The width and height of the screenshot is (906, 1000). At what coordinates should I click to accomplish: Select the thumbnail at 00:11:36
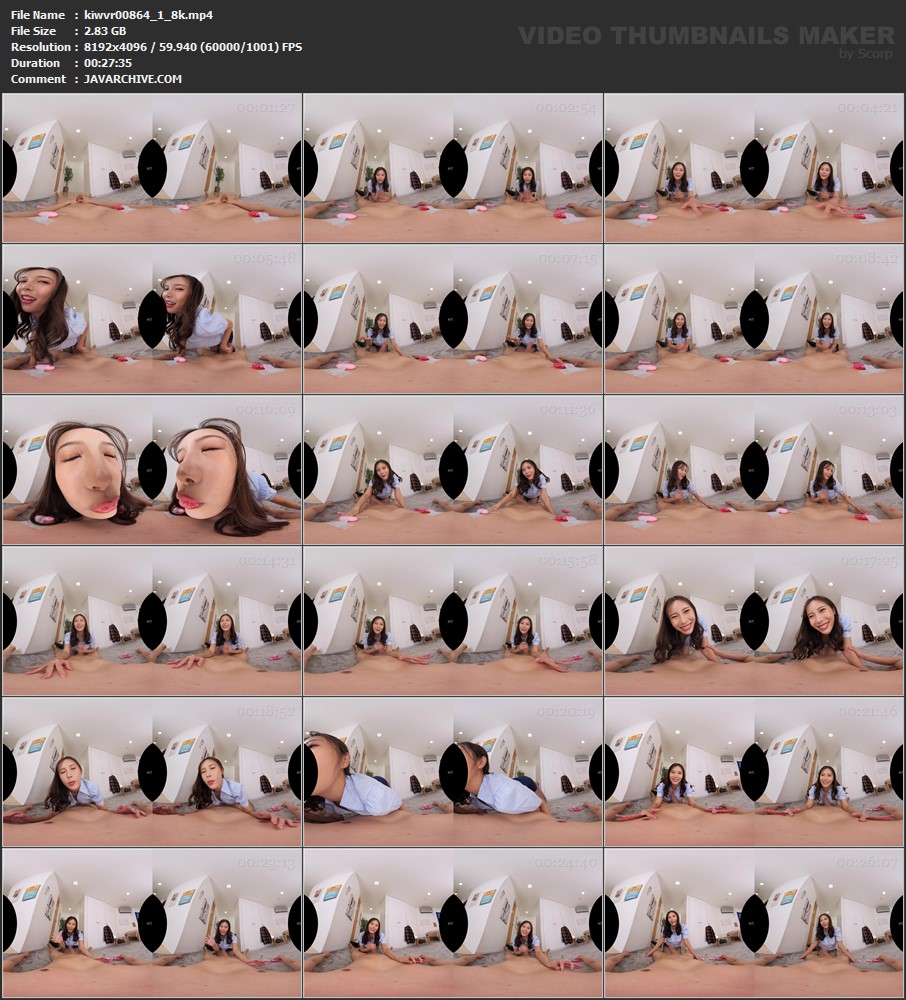[x=453, y=470]
